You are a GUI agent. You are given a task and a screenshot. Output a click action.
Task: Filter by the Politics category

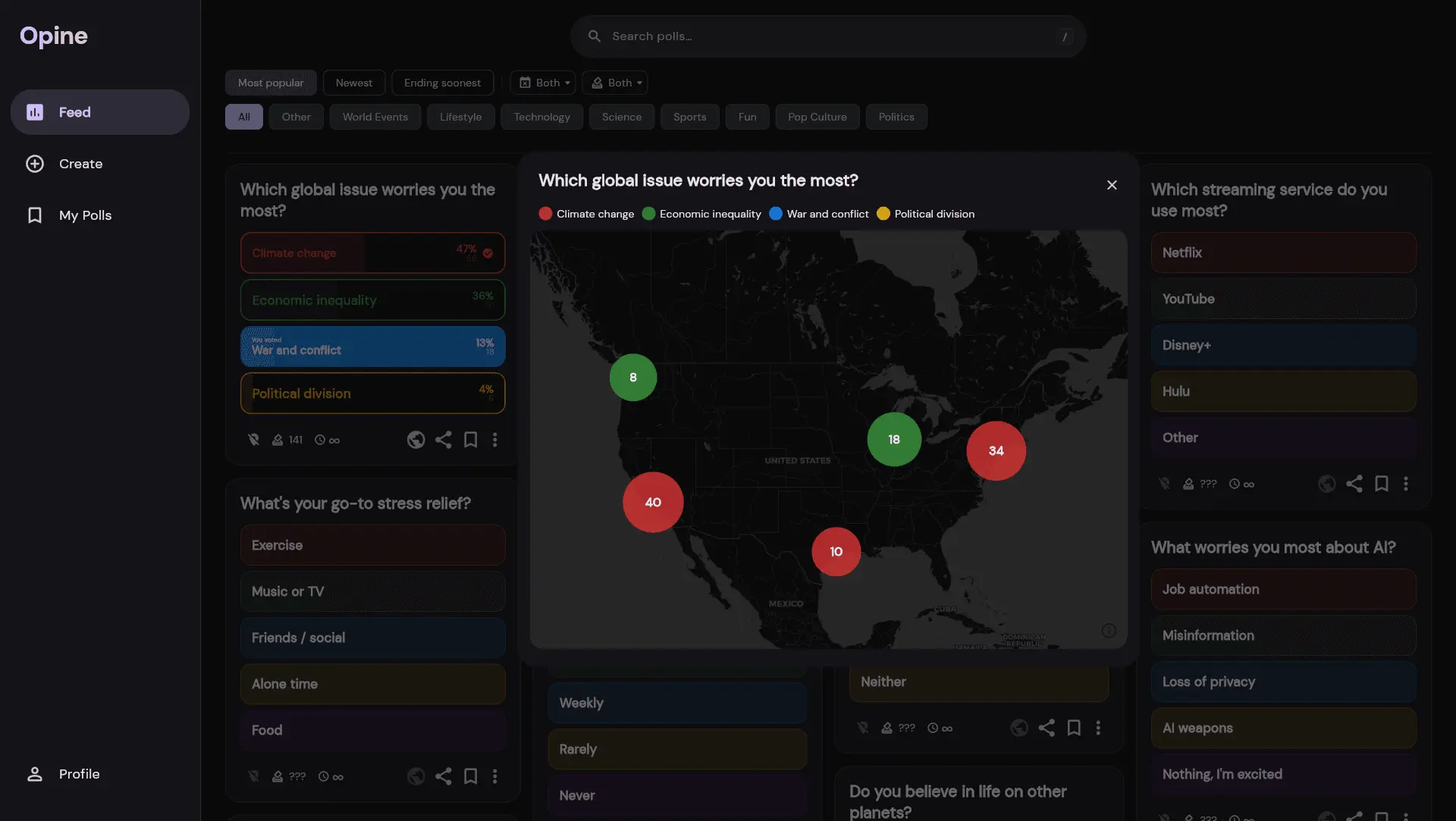click(896, 117)
